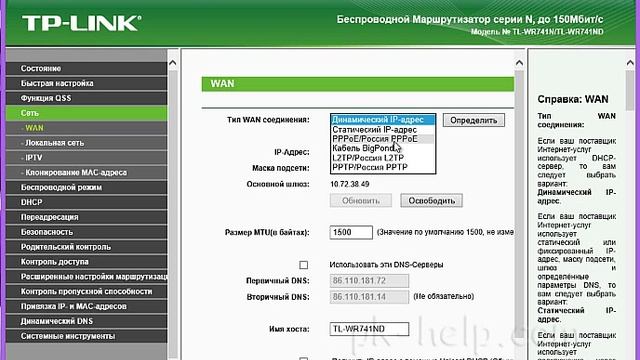Enable Использовать эти DNS-Серверы checkbox
Viewport: 640px width, 360px height.
pyautogui.click(x=304, y=265)
